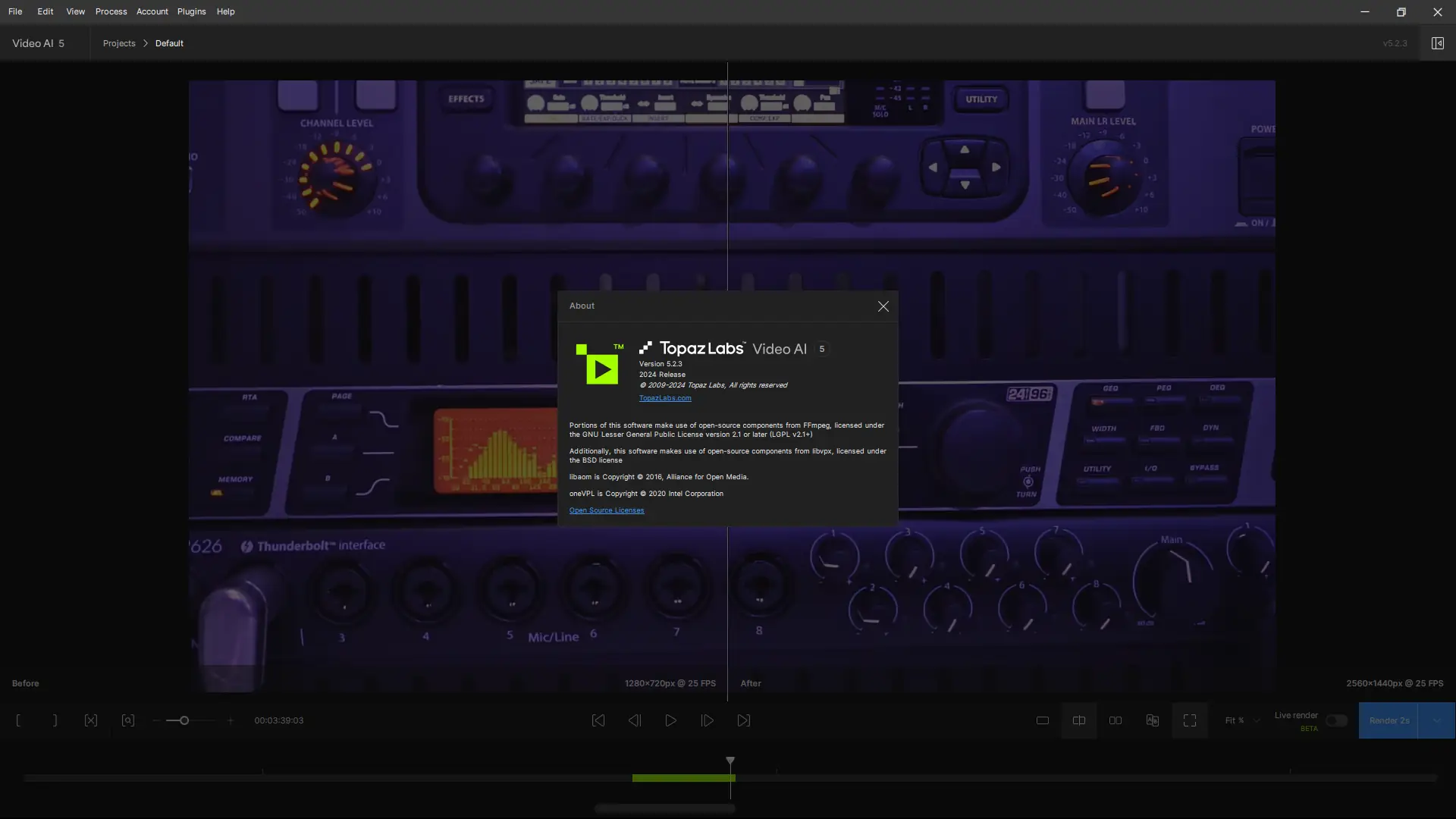The height and width of the screenshot is (819, 1456).
Task: Set the trim start bracket marker
Action: pos(18,720)
